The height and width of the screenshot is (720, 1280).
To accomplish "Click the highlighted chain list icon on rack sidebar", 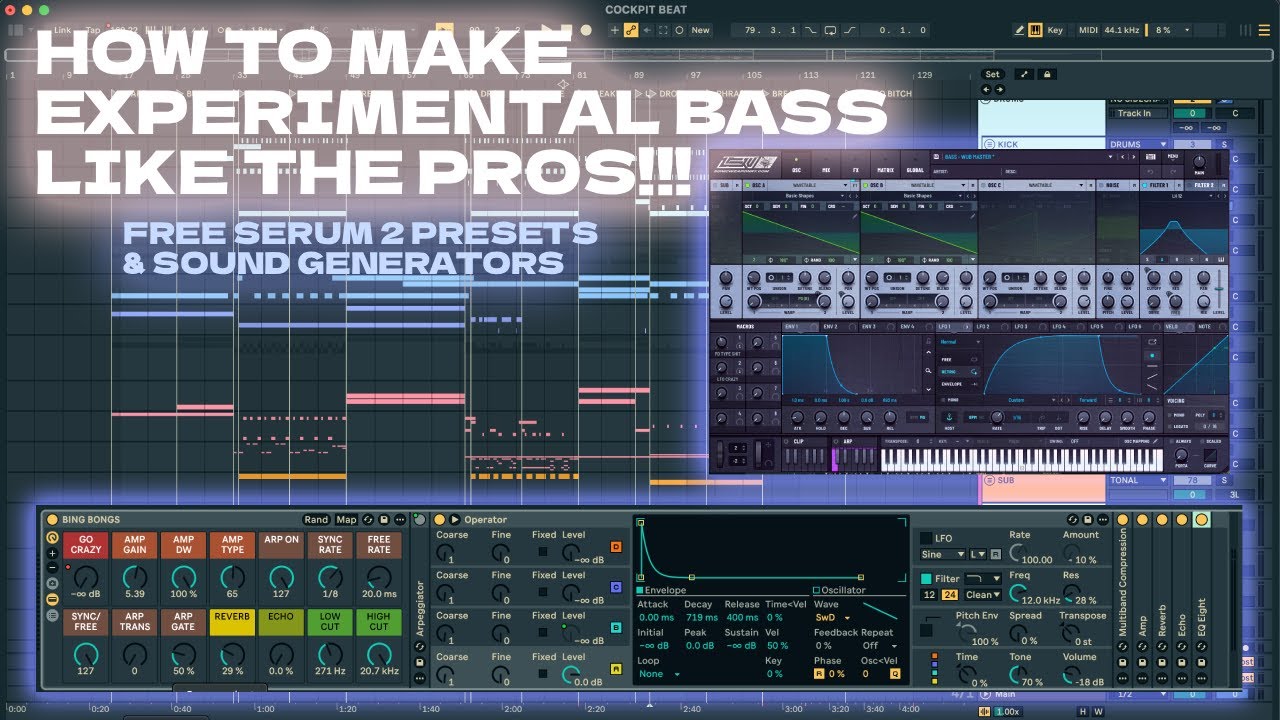I will pyautogui.click(x=52, y=599).
